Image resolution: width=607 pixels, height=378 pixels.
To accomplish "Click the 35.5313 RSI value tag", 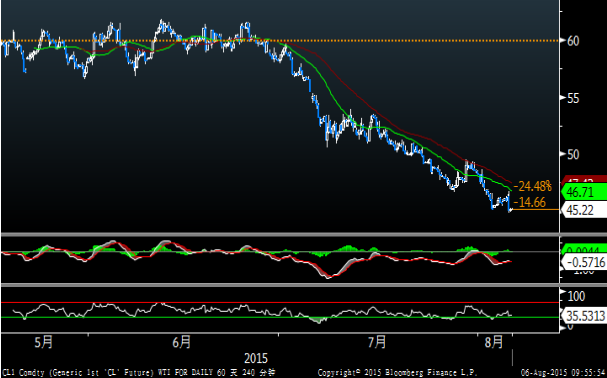I will [584, 316].
